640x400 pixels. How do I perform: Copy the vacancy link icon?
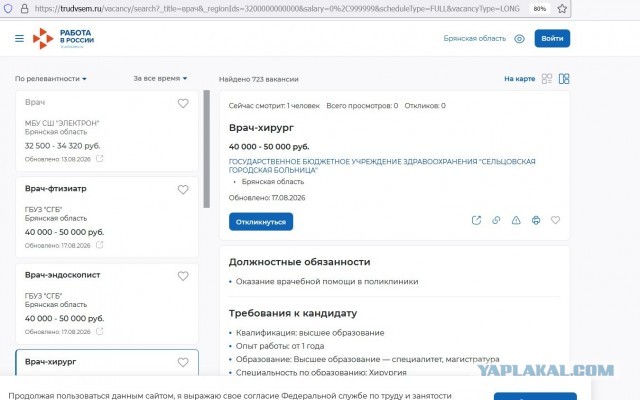pyautogui.click(x=496, y=220)
